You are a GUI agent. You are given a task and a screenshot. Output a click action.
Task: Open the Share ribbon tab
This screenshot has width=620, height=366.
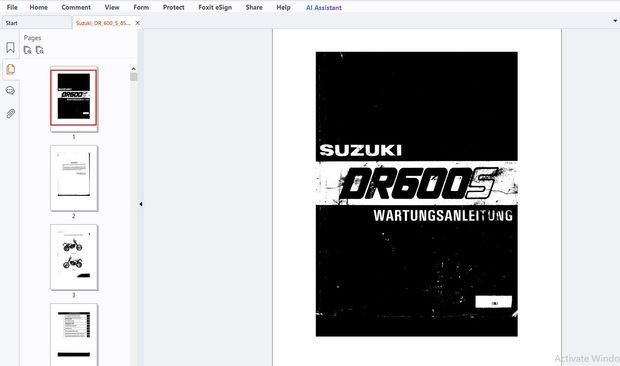click(x=254, y=7)
